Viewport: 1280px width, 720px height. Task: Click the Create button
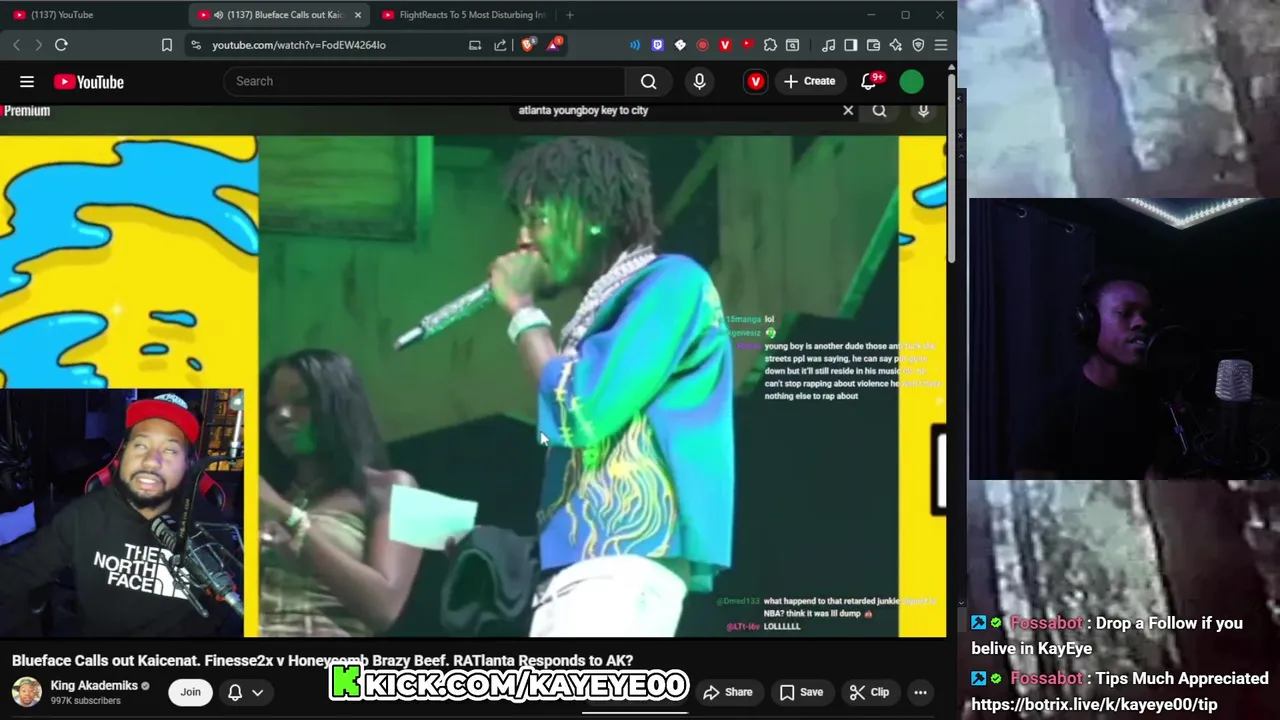click(809, 82)
